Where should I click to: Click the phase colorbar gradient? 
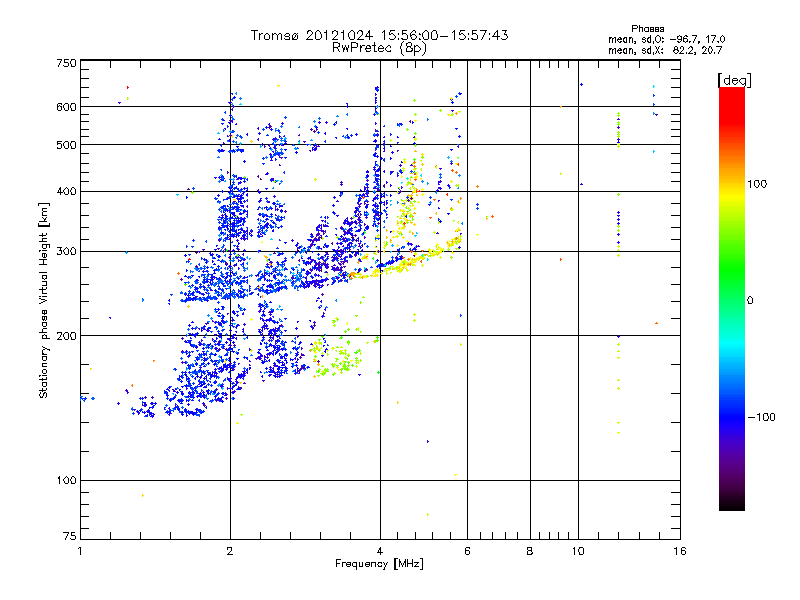(732, 298)
